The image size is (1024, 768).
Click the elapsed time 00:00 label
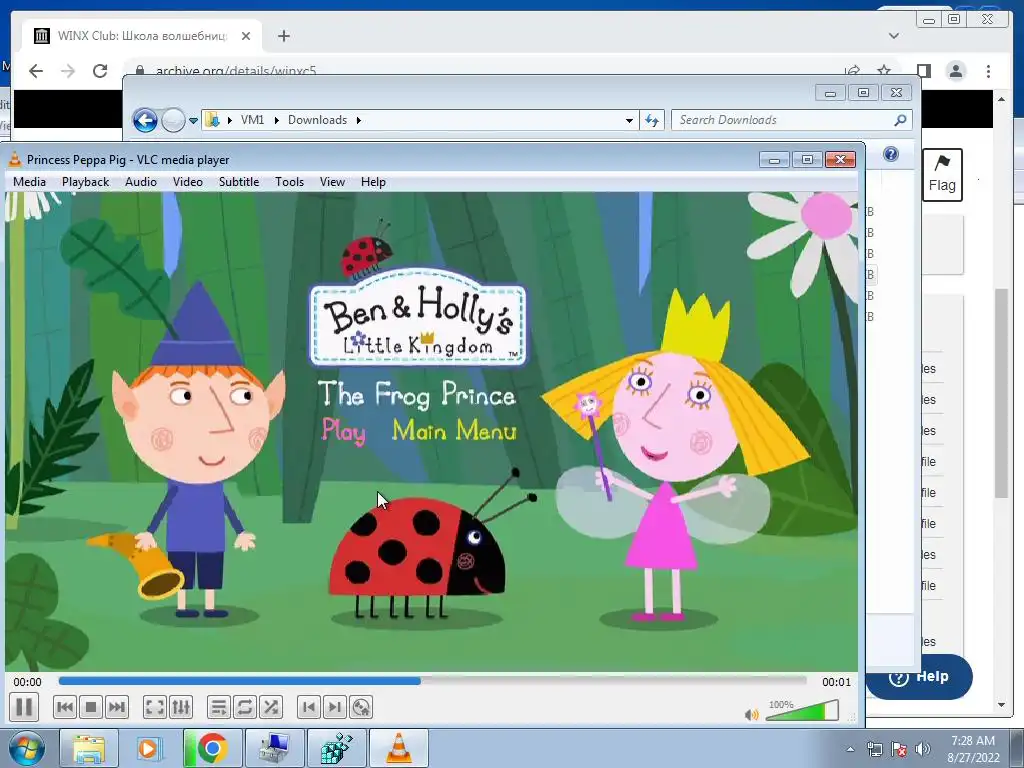point(27,682)
